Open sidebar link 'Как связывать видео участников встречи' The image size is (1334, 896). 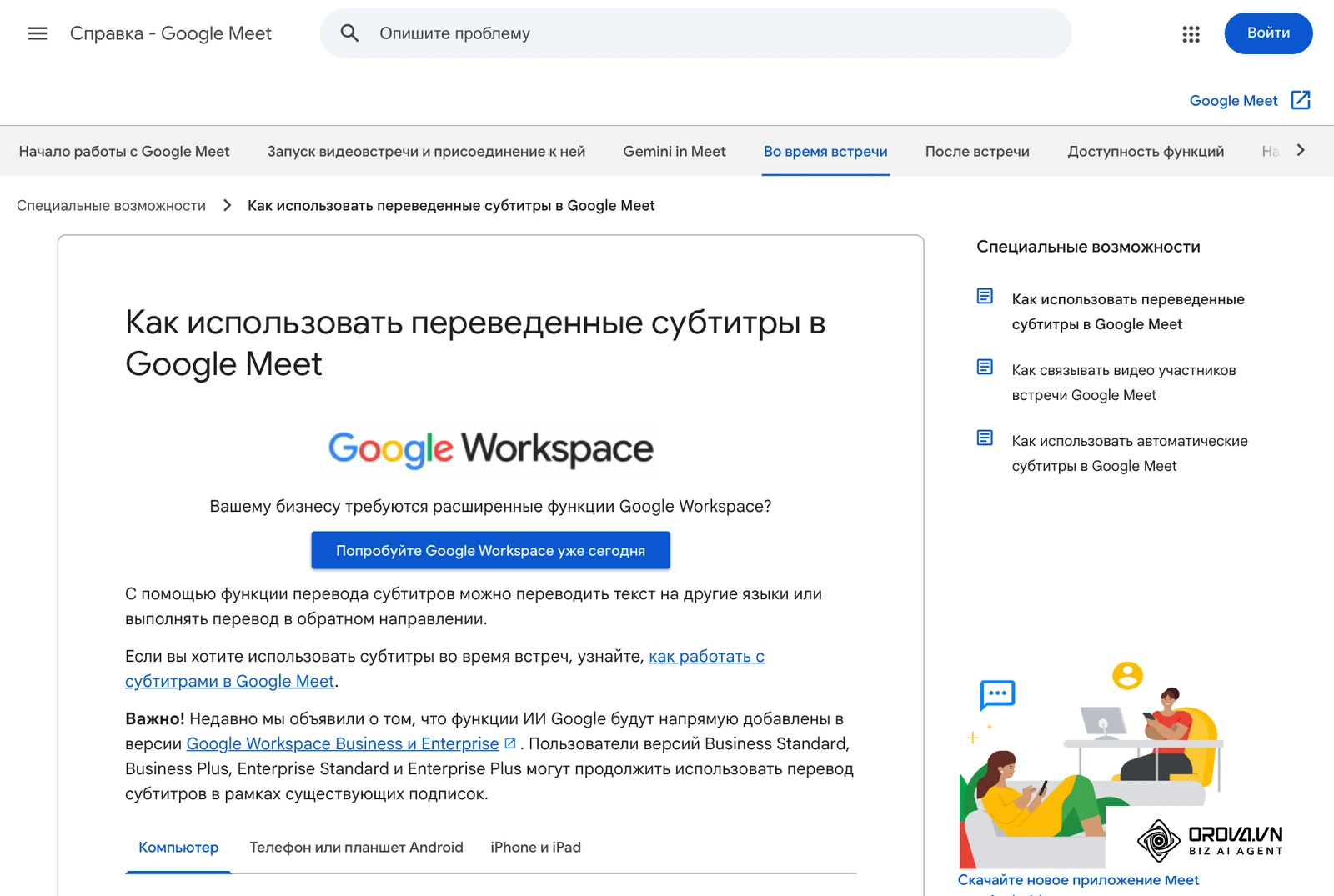pos(1124,383)
